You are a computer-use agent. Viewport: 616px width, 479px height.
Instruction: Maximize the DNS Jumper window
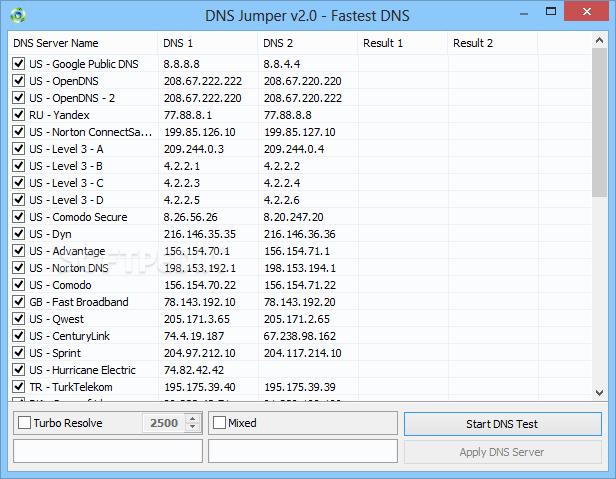pos(551,11)
